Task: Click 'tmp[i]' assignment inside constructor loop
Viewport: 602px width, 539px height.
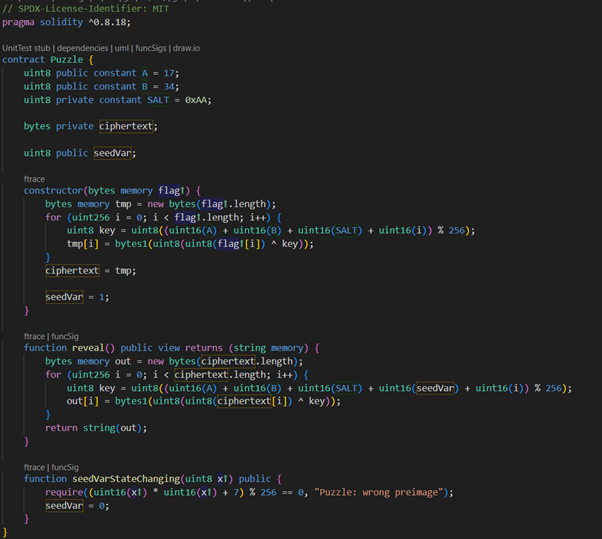Action: click(83, 244)
